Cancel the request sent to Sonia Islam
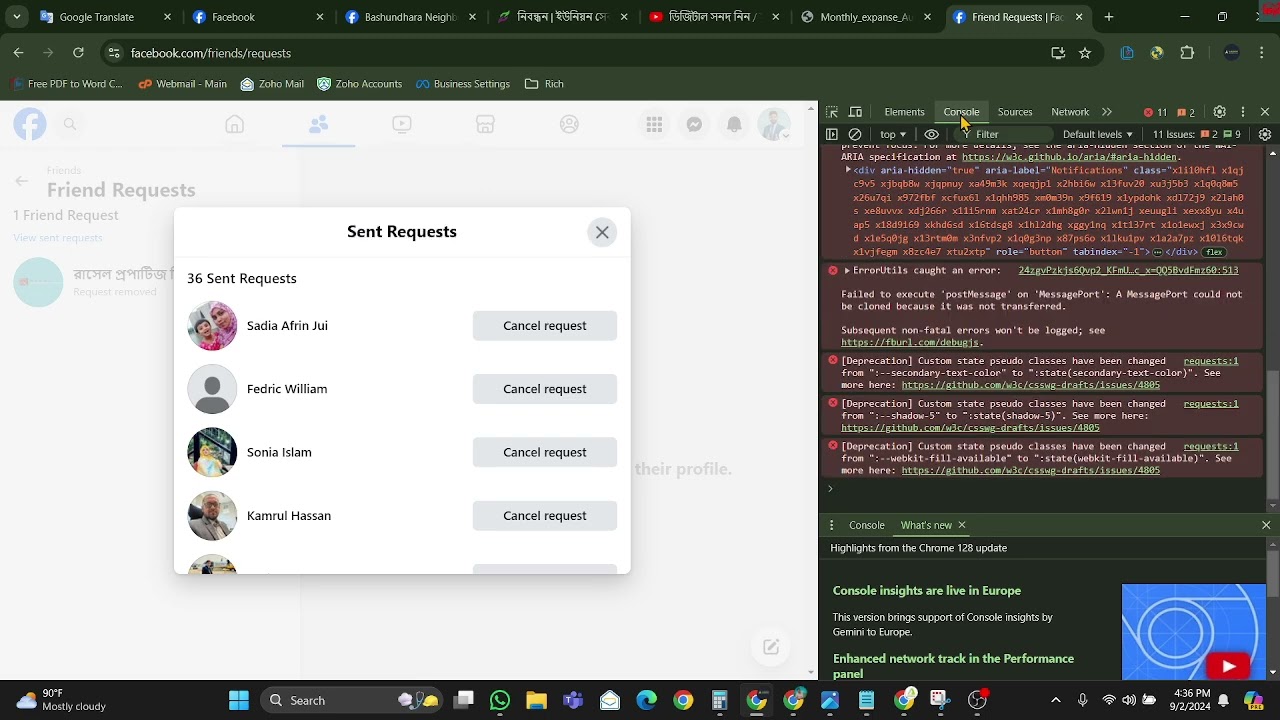The height and width of the screenshot is (720, 1280). point(545,452)
